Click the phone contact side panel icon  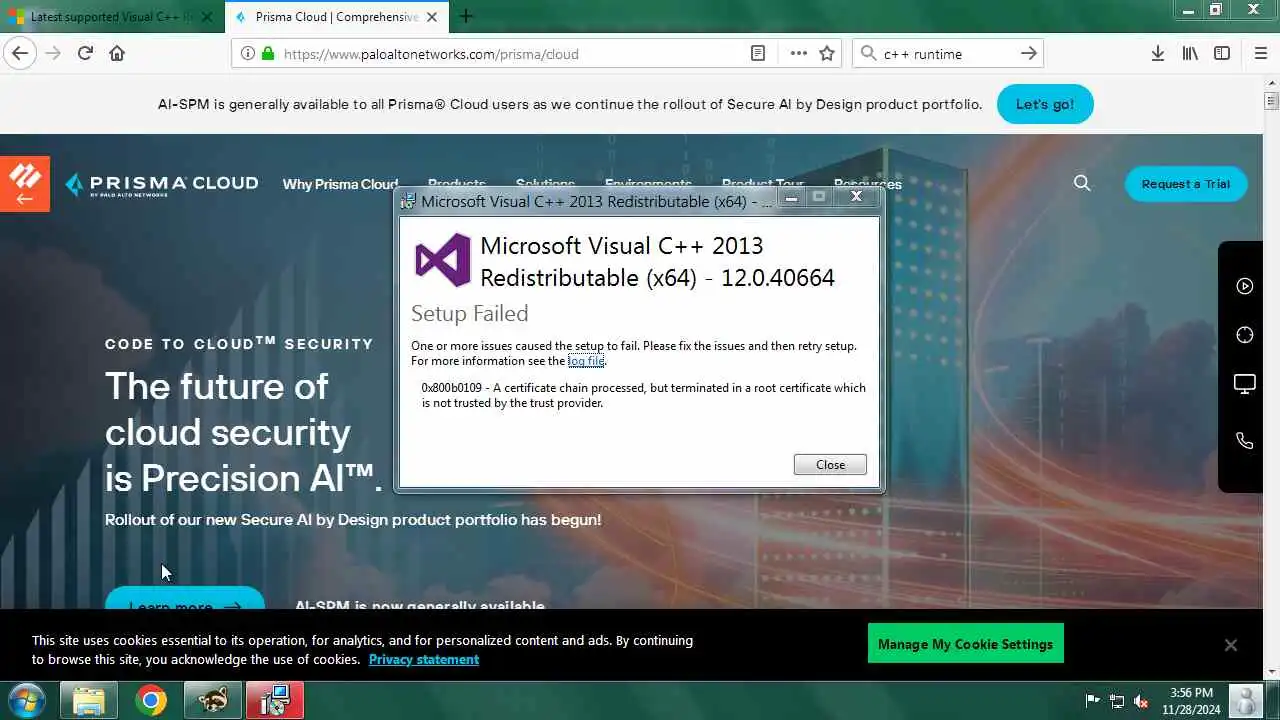click(1245, 441)
